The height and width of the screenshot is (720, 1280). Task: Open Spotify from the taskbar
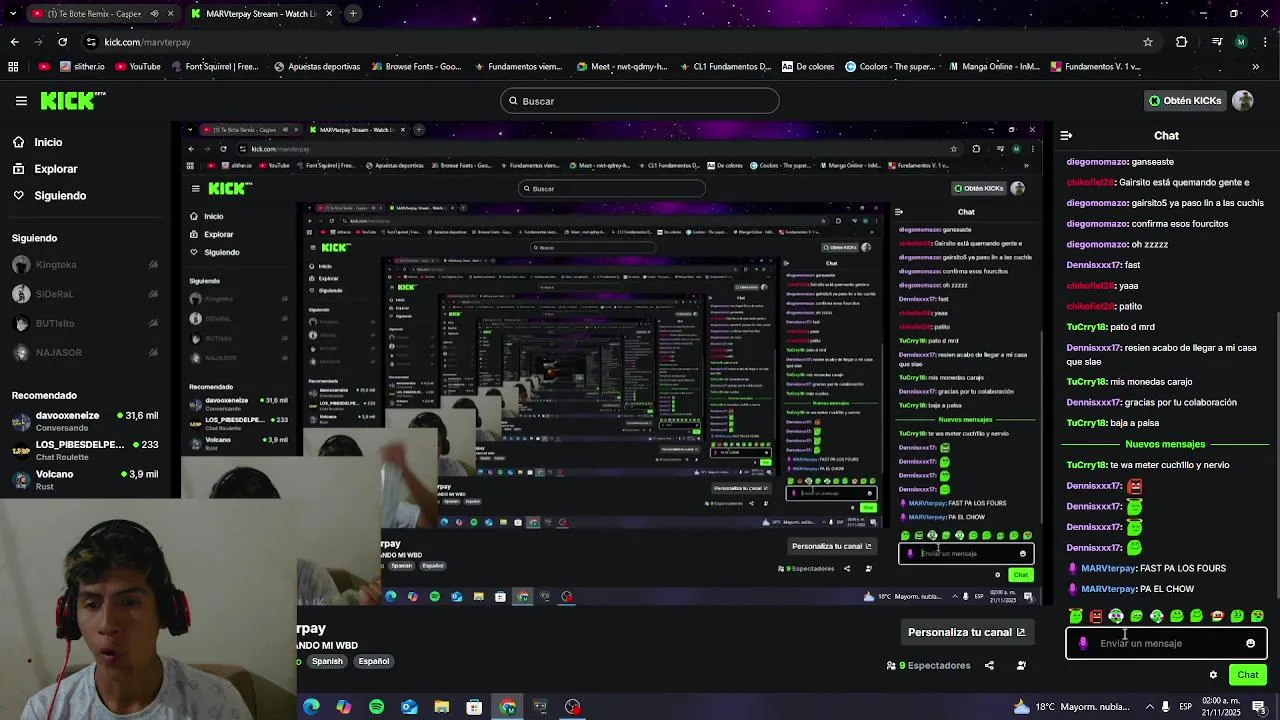[376, 707]
